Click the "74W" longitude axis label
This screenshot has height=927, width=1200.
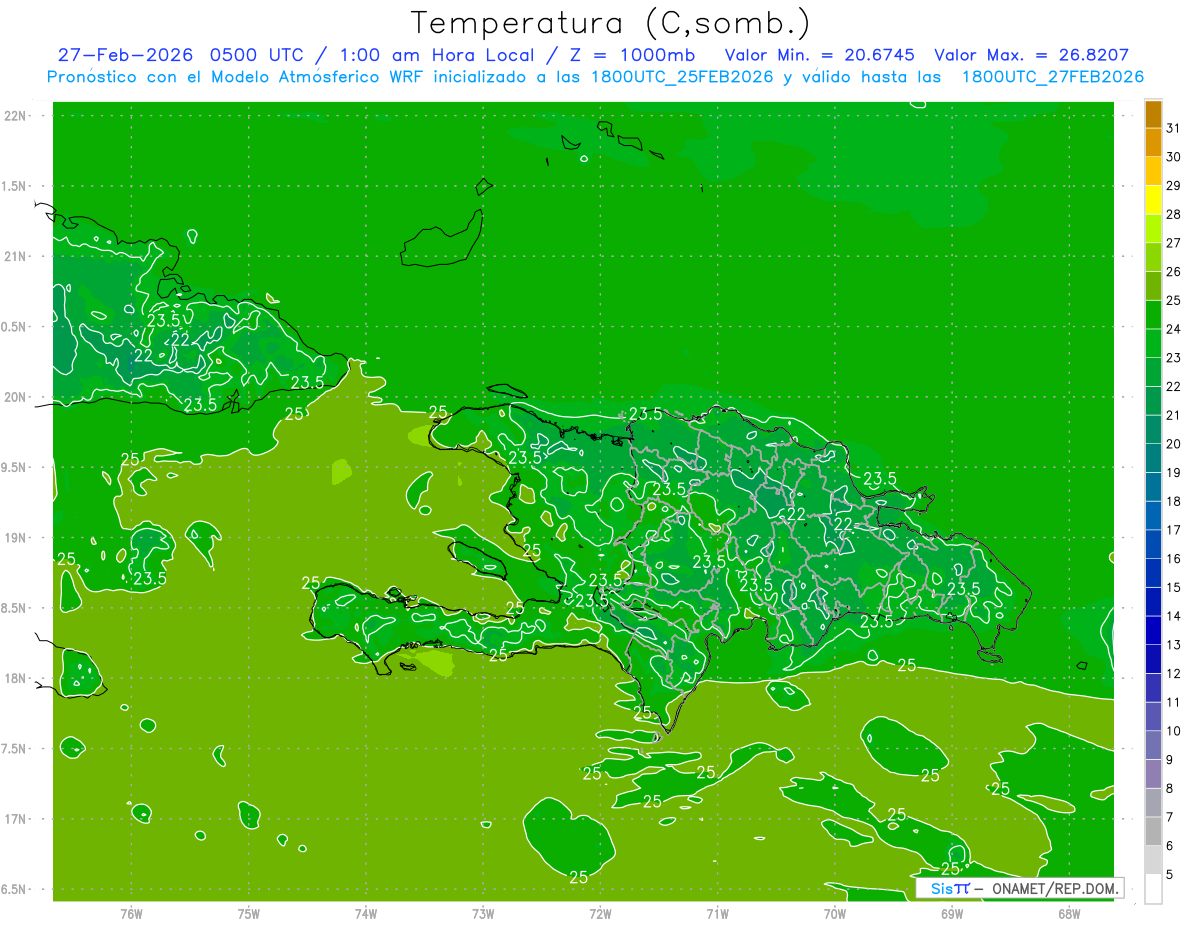pyautogui.click(x=366, y=913)
